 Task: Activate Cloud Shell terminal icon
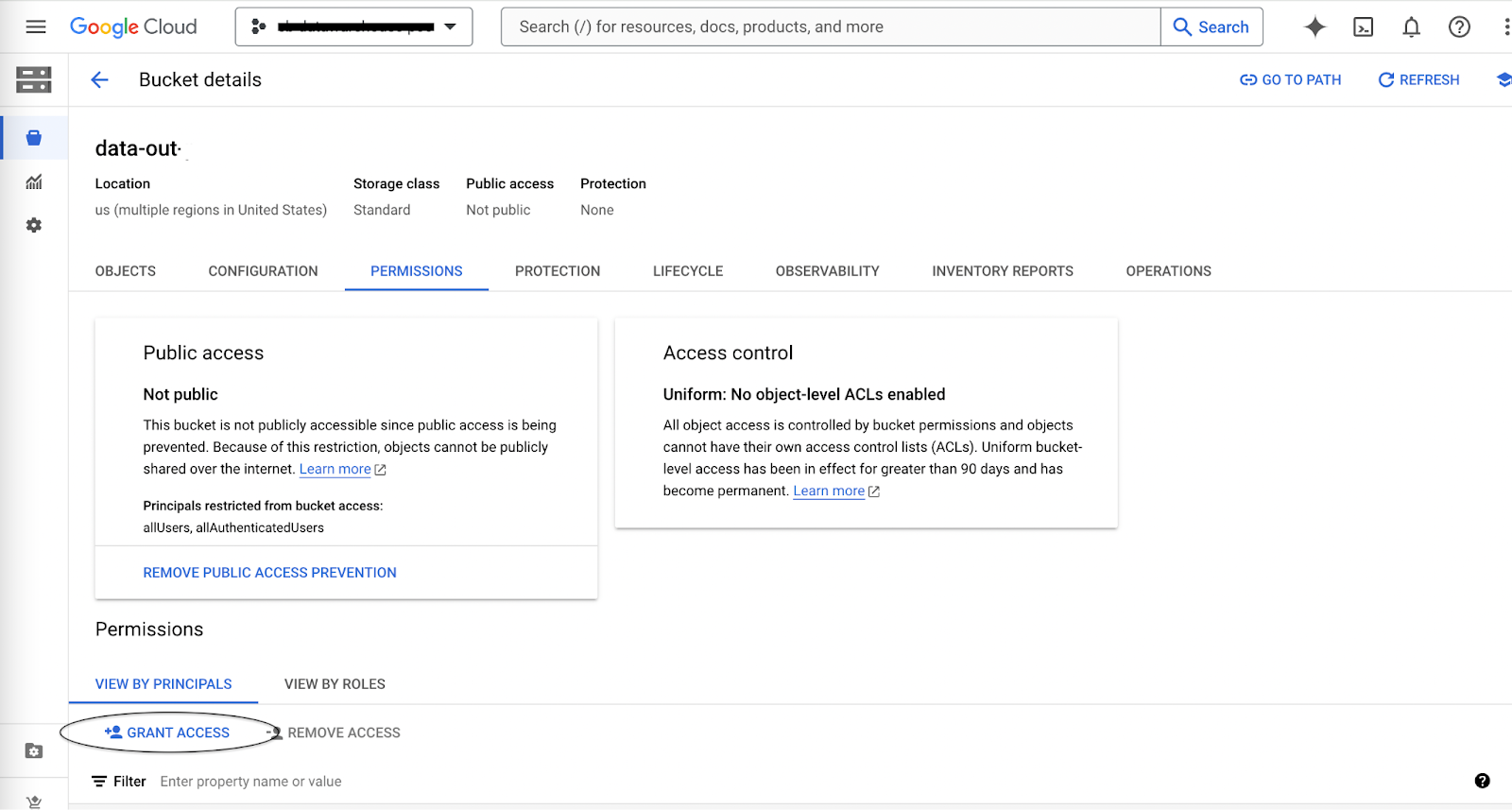coord(1363,26)
